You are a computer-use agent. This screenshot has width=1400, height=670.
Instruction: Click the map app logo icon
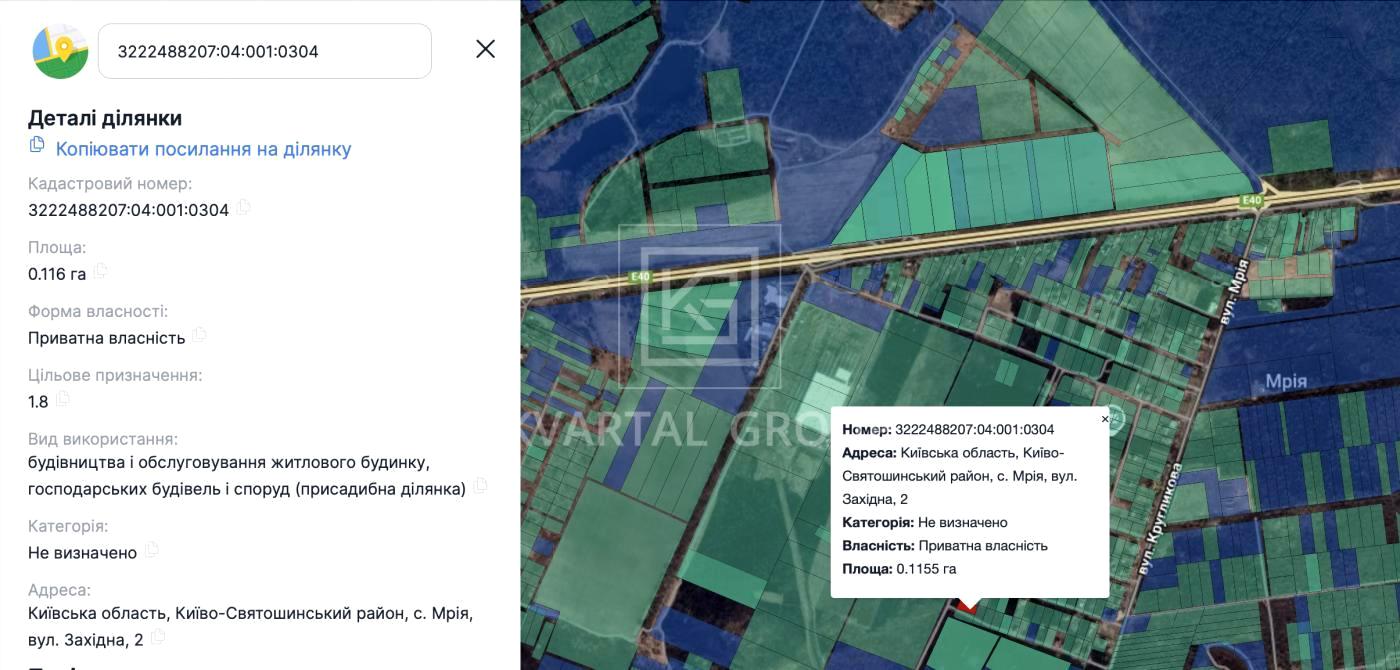pos(61,51)
